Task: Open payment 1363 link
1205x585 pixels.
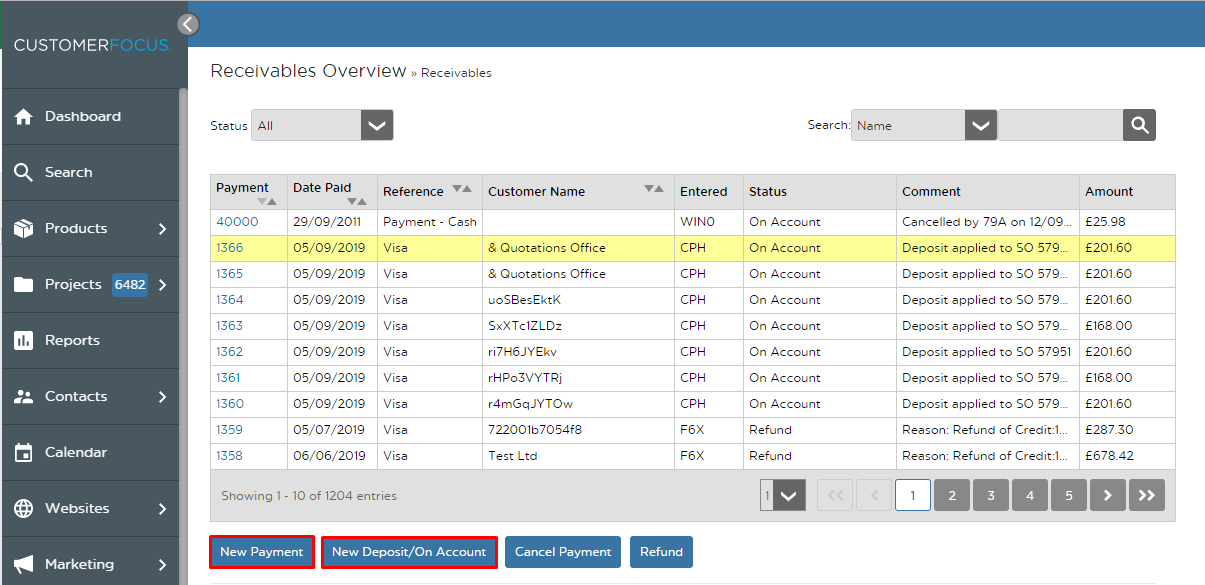Action: pyautogui.click(x=229, y=326)
